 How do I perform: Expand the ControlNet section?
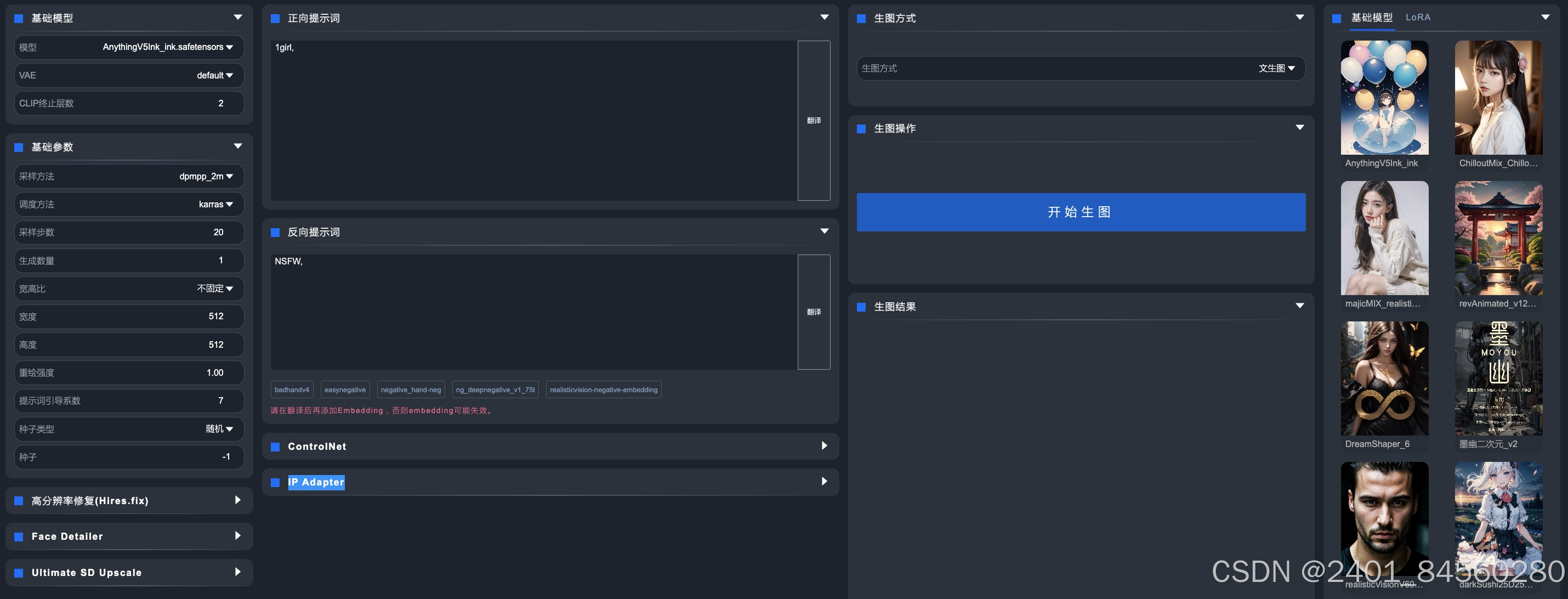click(x=823, y=445)
